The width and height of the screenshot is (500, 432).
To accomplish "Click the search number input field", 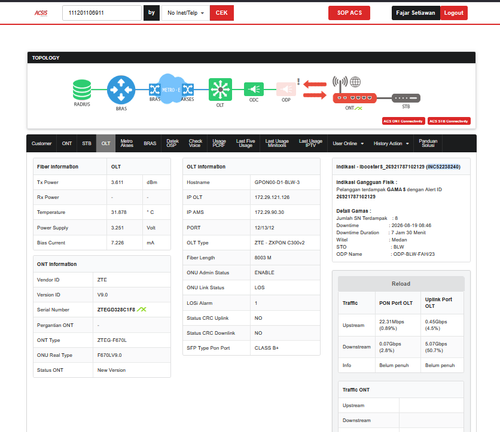I will coord(102,13).
